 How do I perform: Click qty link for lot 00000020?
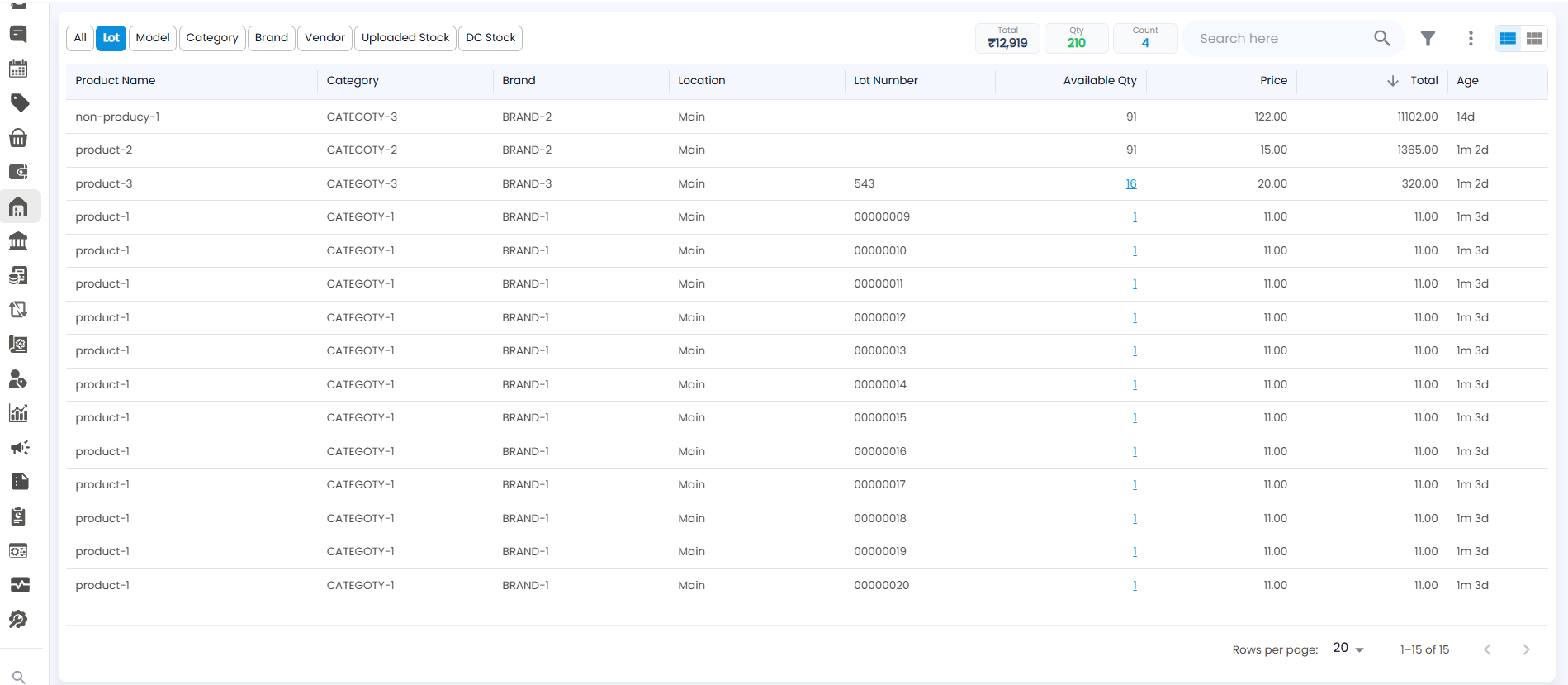click(x=1135, y=585)
